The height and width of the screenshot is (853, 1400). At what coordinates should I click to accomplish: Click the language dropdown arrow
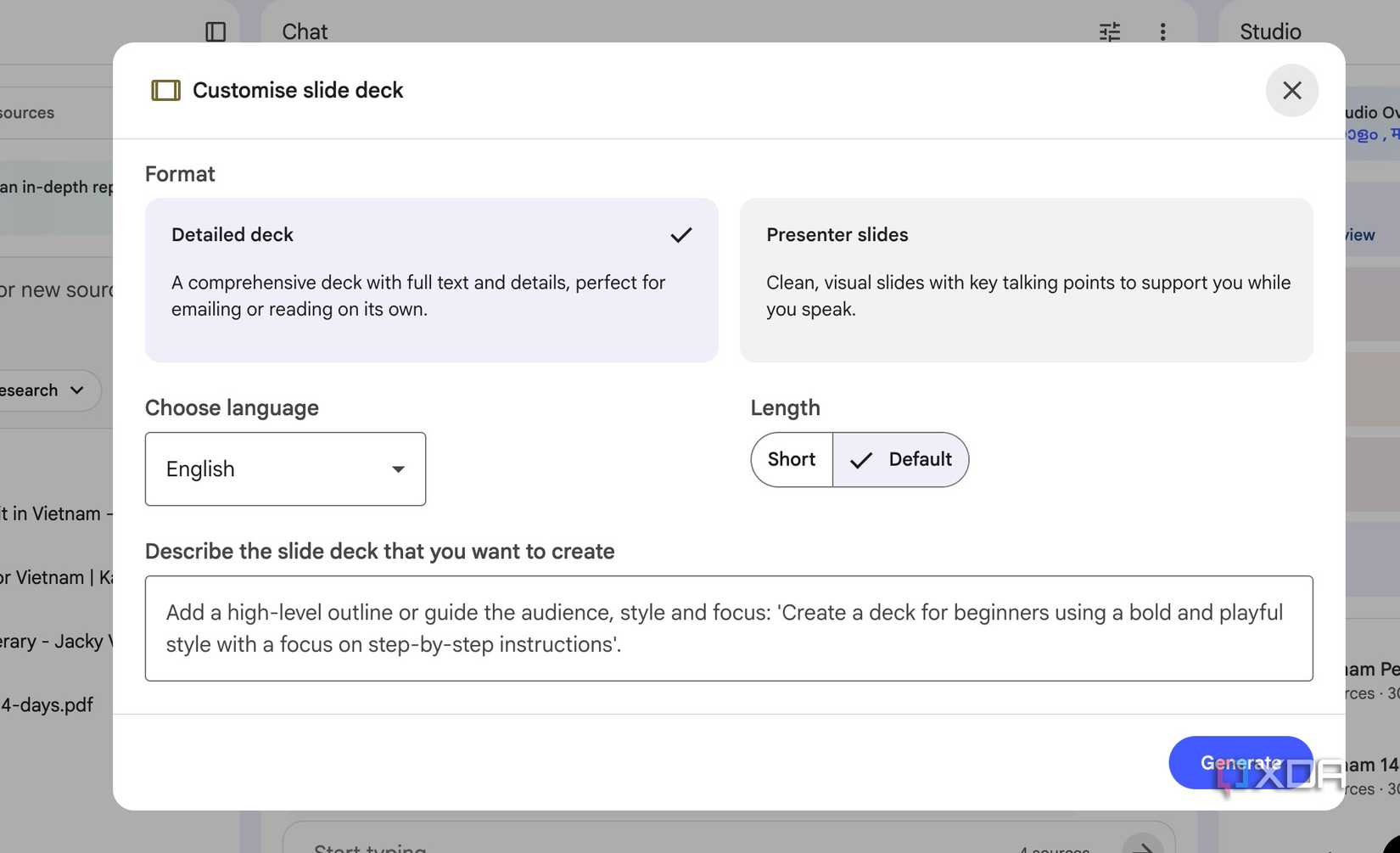(x=398, y=469)
